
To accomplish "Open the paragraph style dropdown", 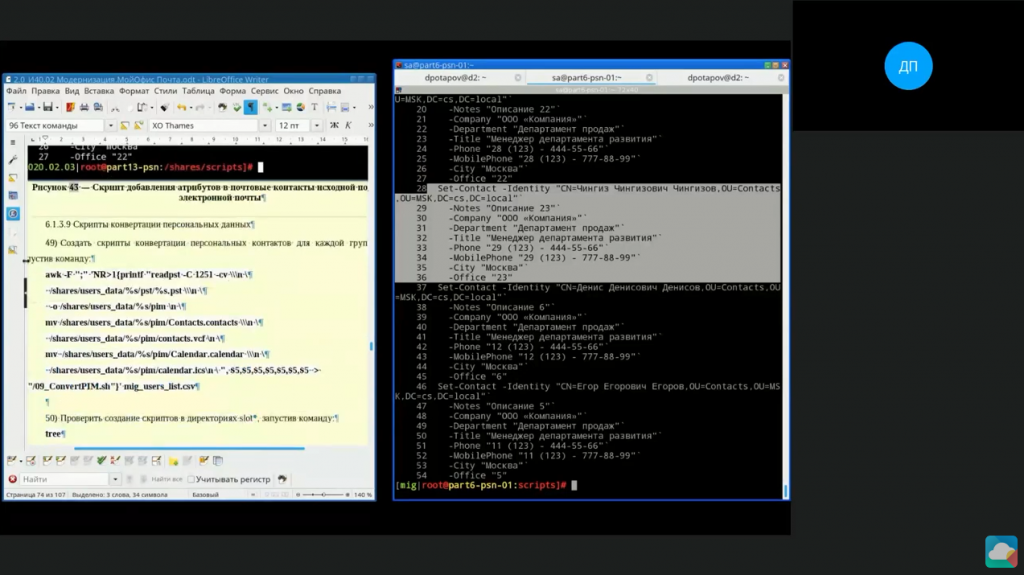I will tap(110, 125).
